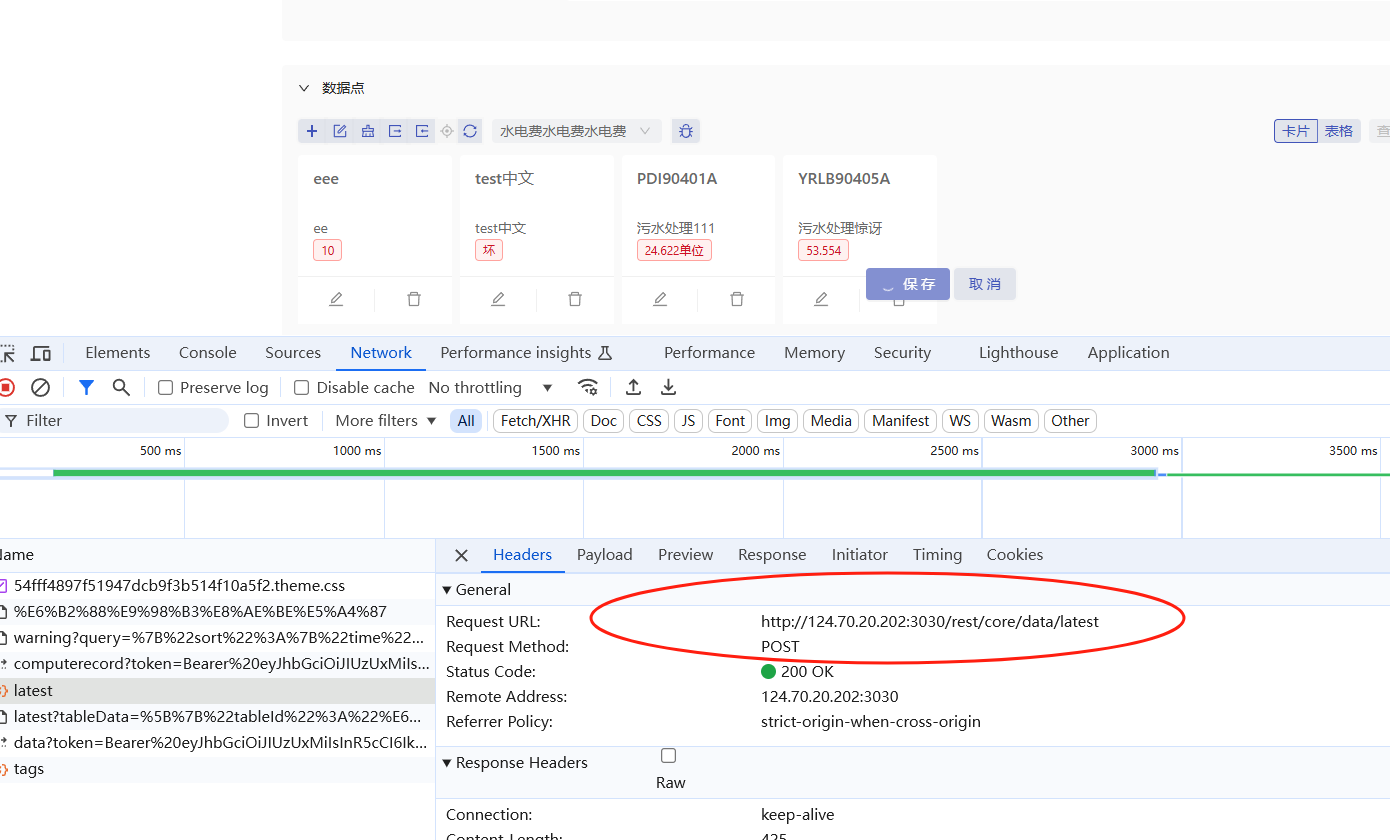Click the edit icon beside the plus button
Image resolution: width=1390 pixels, height=840 pixels.
[x=340, y=131]
